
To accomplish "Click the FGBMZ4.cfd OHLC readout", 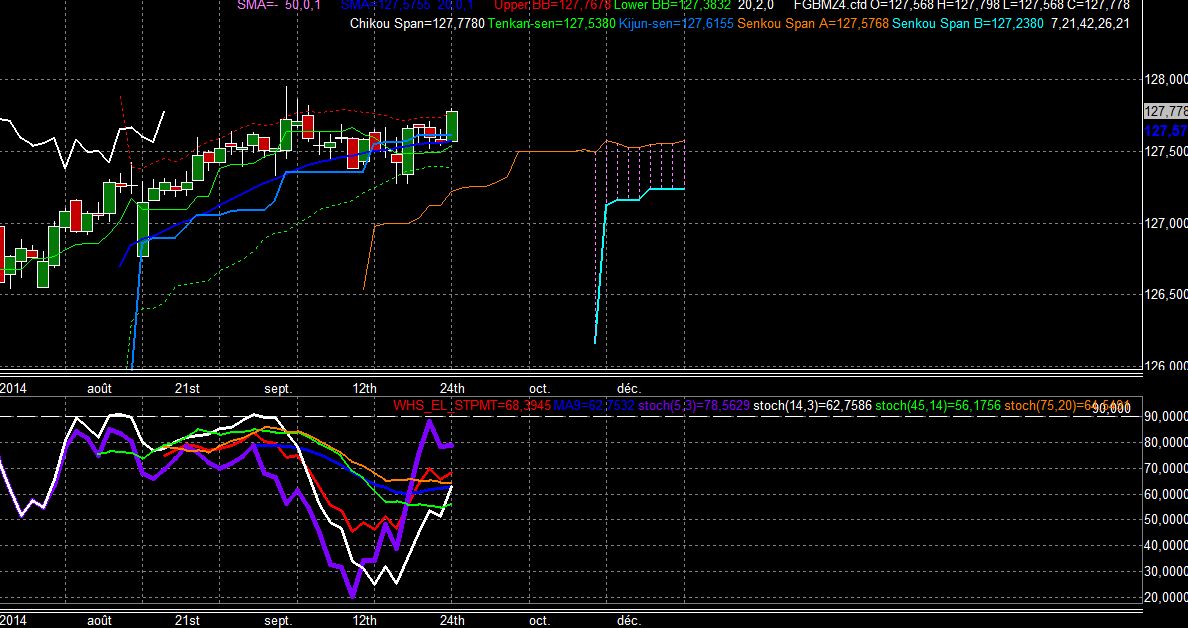I will click(x=961, y=5).
